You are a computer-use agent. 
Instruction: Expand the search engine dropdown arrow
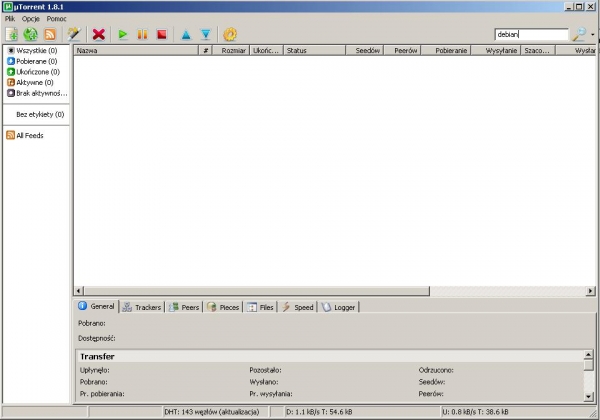click(x=593, y=34)
